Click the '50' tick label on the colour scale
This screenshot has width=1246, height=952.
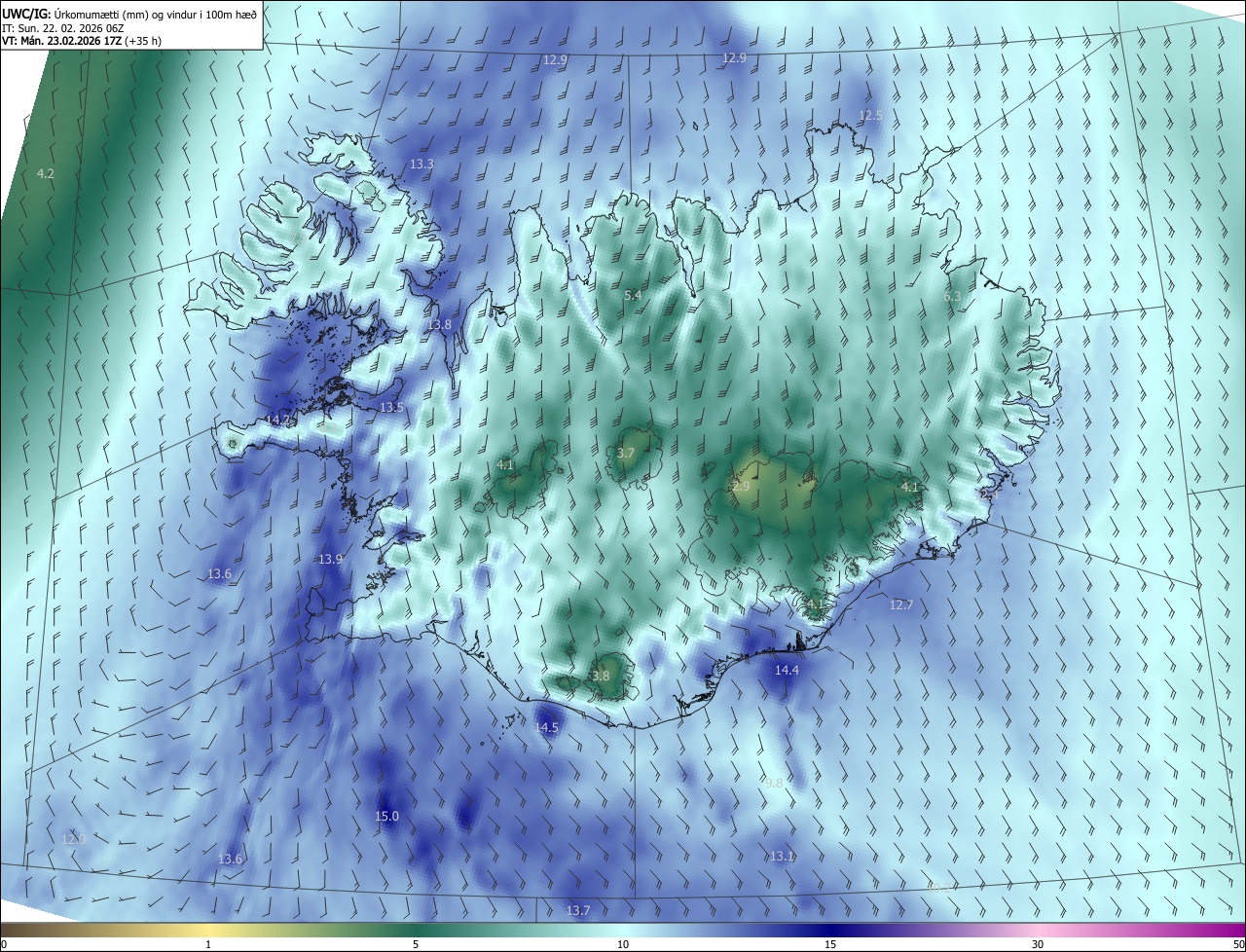[1238, 944]
